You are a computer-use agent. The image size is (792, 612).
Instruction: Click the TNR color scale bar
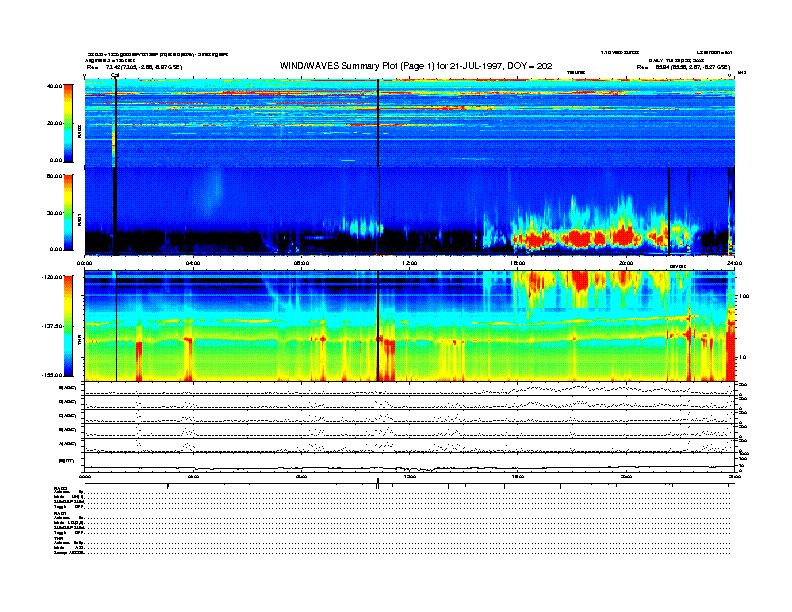tap(68, 326)
